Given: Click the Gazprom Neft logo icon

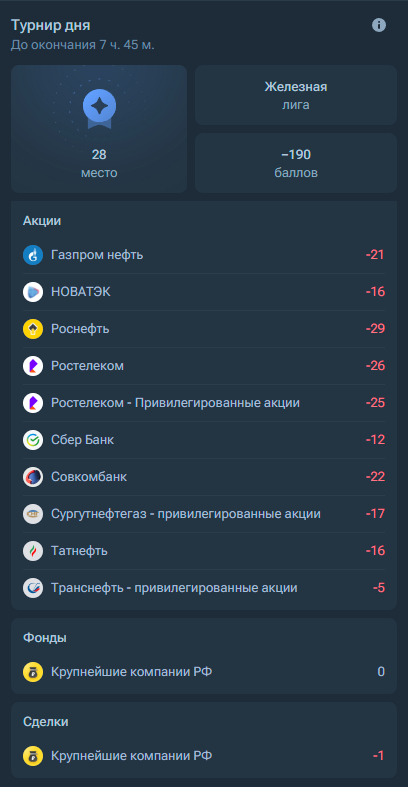Looking at the screenshot, I should 33,255.
